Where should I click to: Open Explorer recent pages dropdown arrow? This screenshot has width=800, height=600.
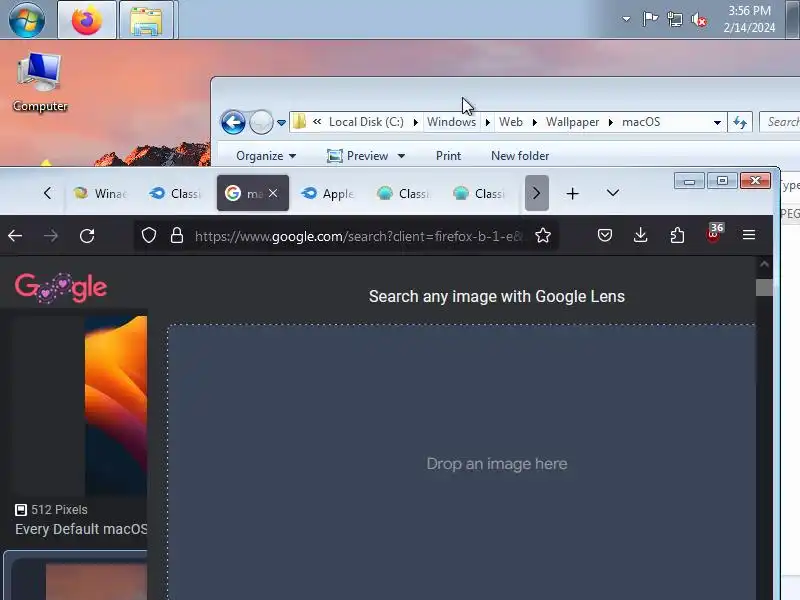tap(281, 123)
